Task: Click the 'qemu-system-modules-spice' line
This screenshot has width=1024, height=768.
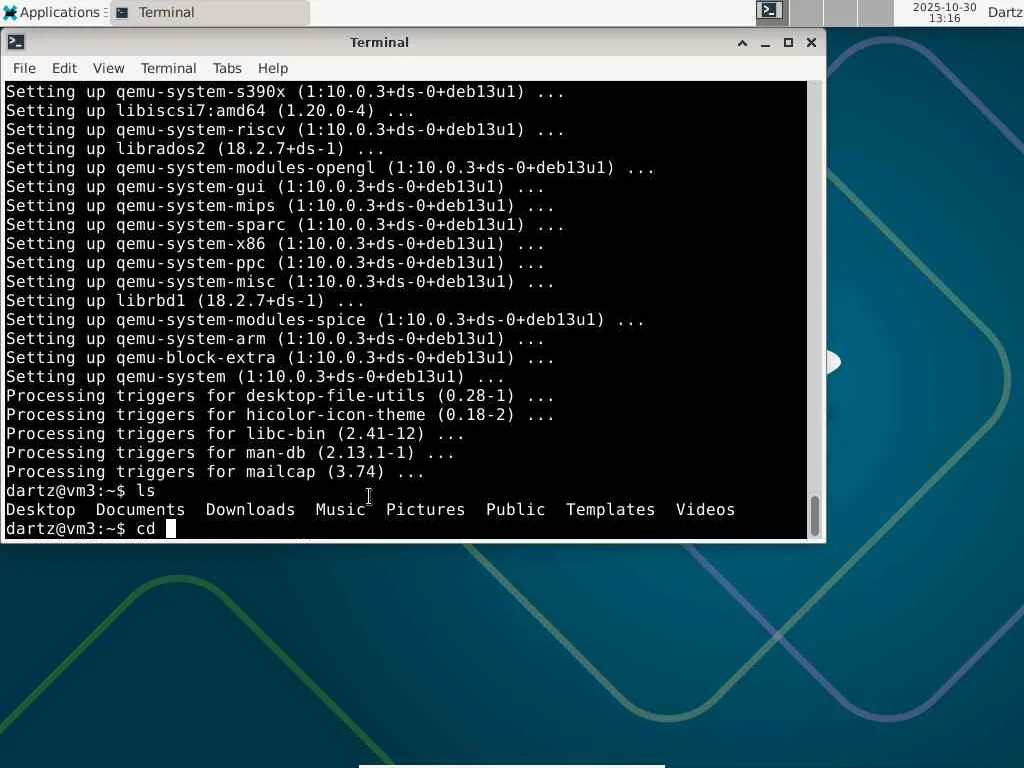Action: [x=325, y=319]
